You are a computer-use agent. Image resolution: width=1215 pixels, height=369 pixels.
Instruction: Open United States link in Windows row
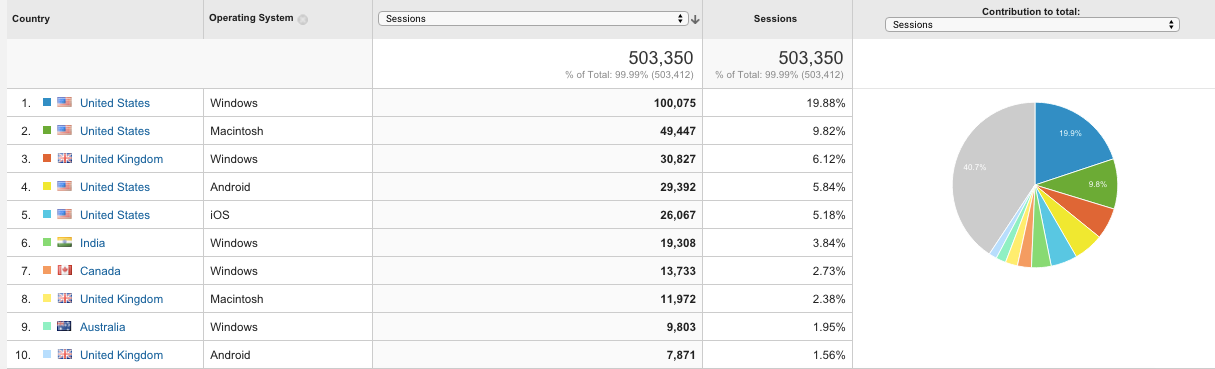click(x=115, y=103)
